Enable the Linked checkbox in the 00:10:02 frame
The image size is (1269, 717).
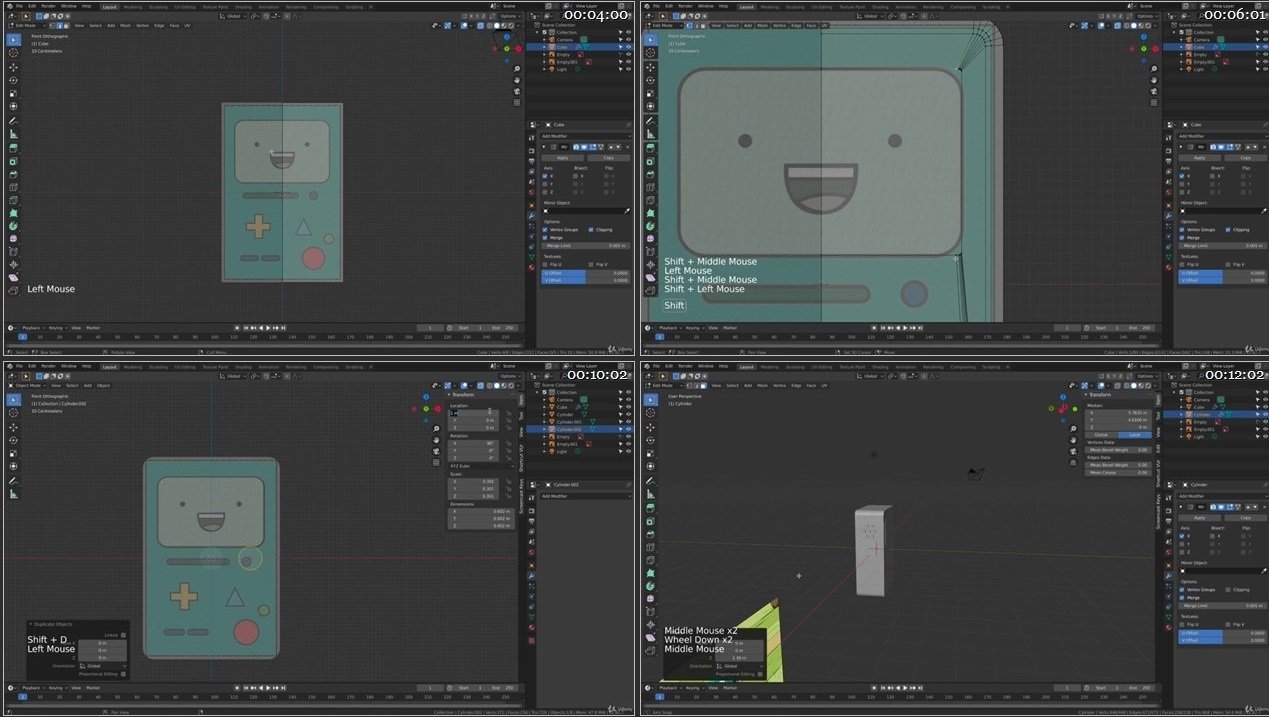123,634
